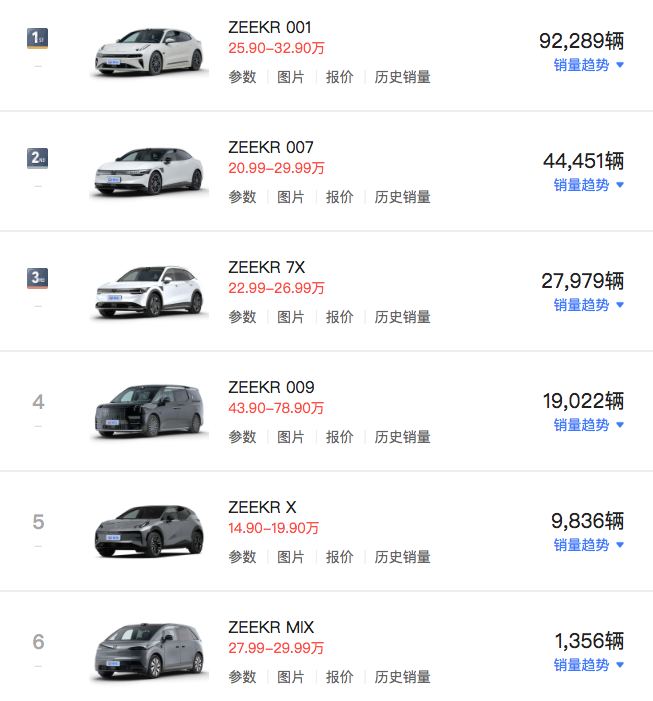Click ZEEKR 009 price range 43.90-78.90万
This screenshot has height=701, width=653.
[x=276, y=408]
